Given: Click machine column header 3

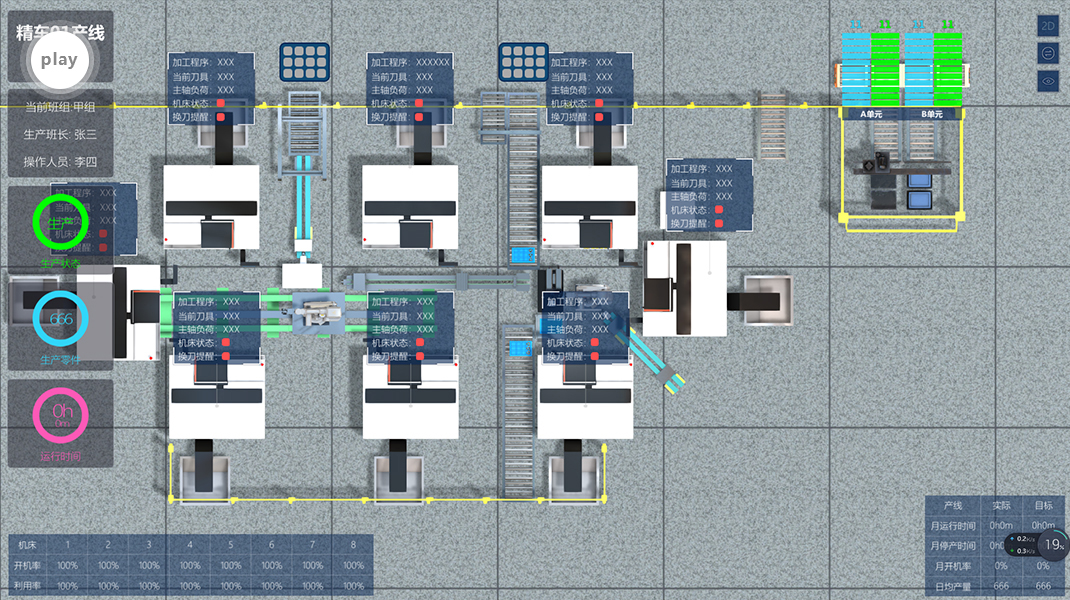Looking at the screenshot, I should pos(149,545).
